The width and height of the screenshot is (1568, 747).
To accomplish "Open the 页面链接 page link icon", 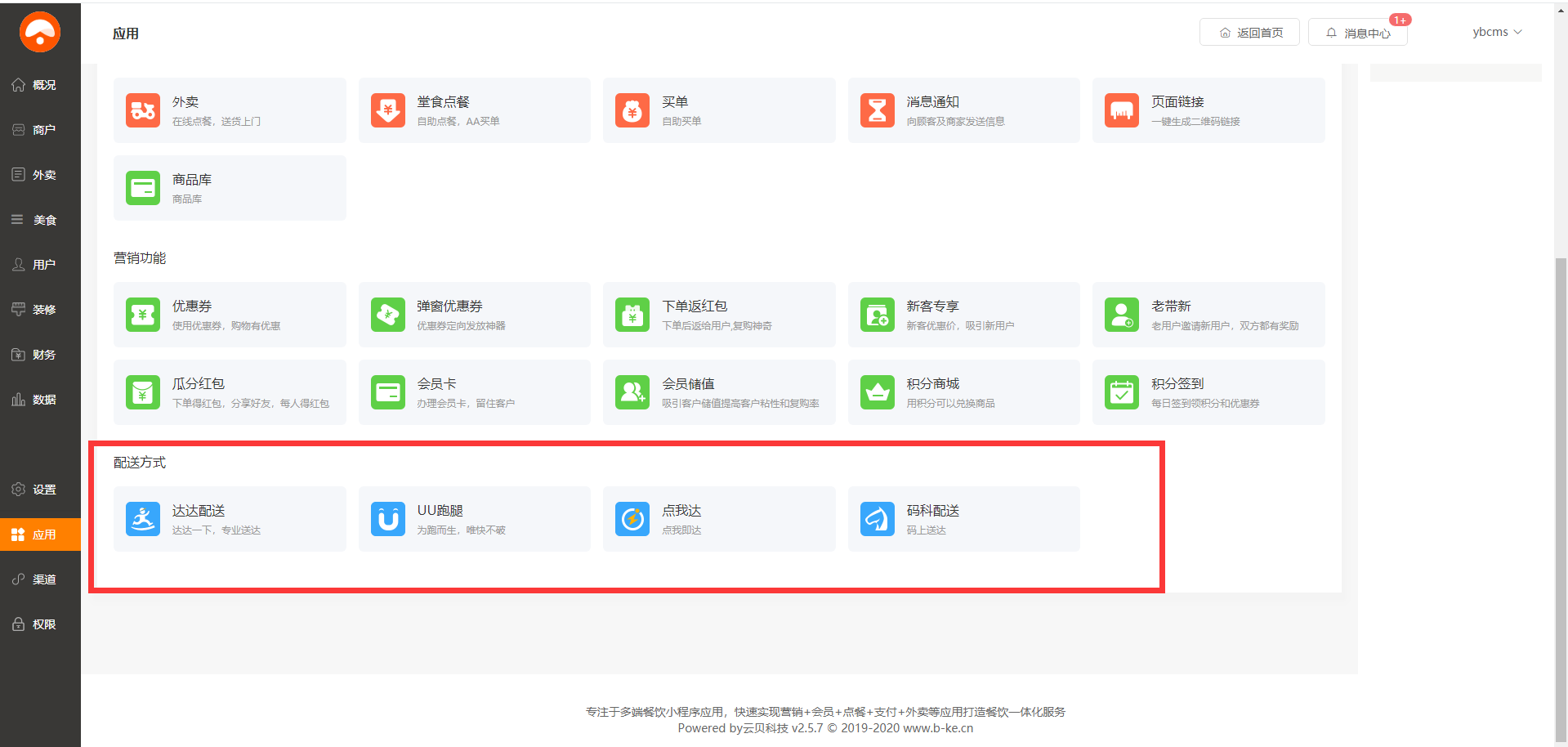I will point(1122,110).
